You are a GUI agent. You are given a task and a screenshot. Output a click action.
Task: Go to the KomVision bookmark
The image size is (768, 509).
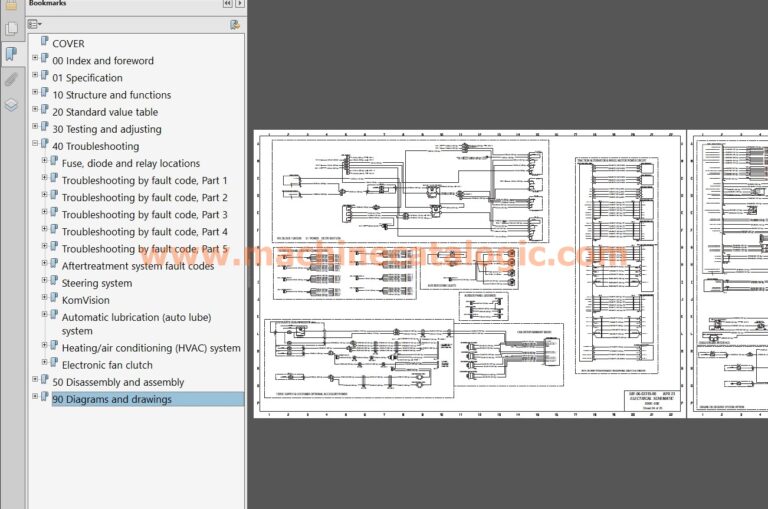(85, 300)
